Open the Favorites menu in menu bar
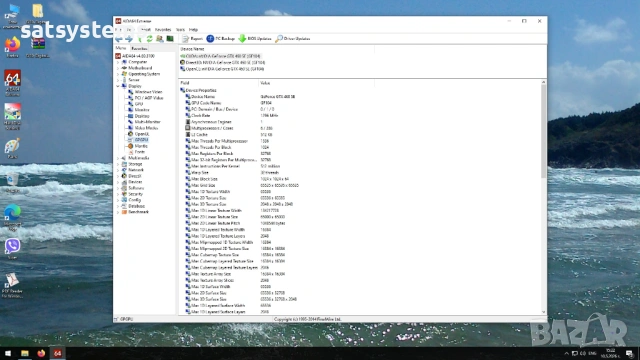 click(163, 30)
